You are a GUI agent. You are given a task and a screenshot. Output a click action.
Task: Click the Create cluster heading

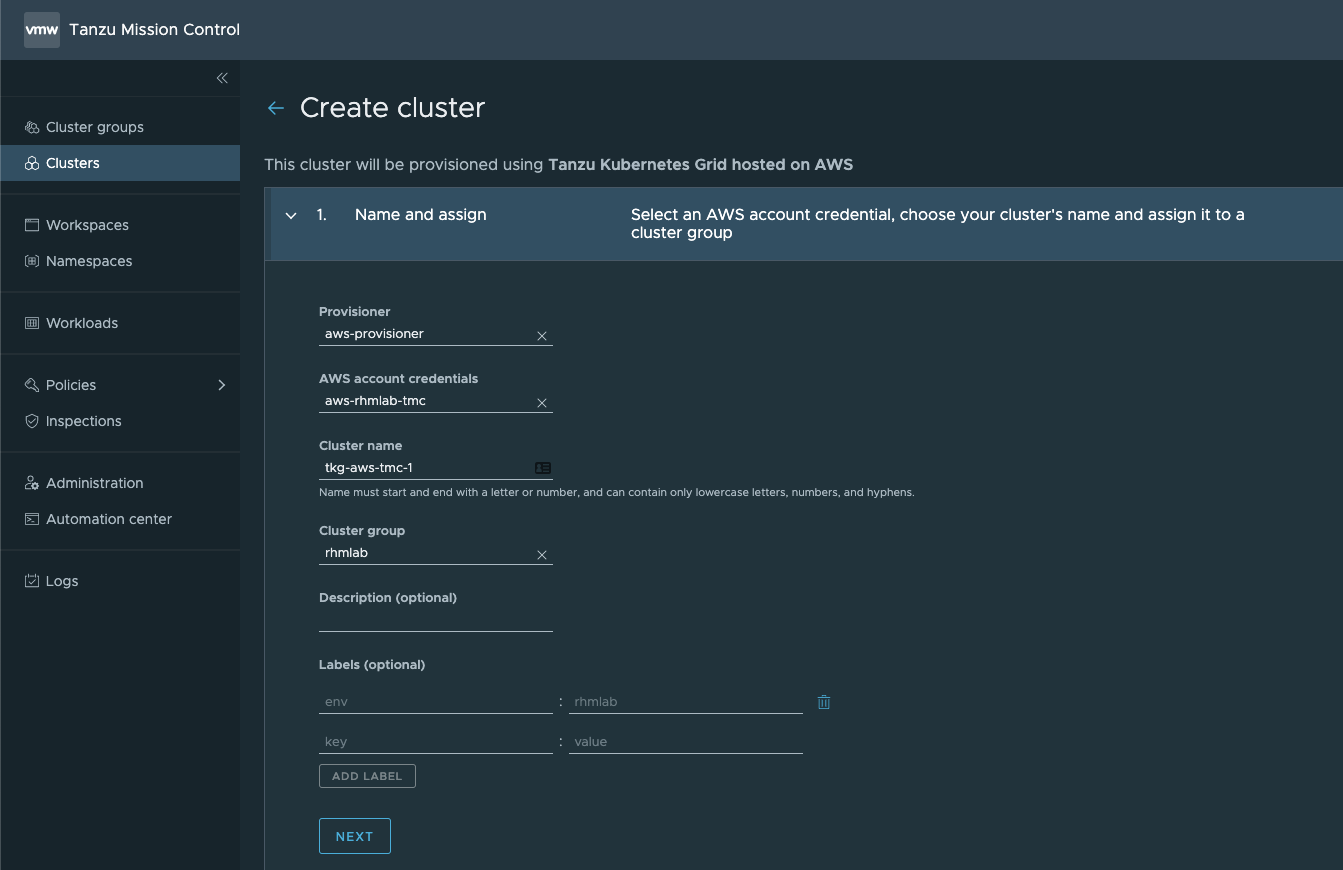tap(393, 108)
